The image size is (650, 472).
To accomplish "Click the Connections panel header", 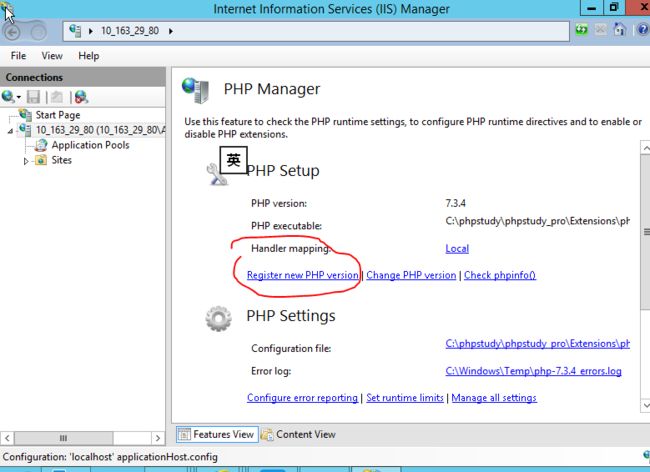I will (x=83, y=77).
